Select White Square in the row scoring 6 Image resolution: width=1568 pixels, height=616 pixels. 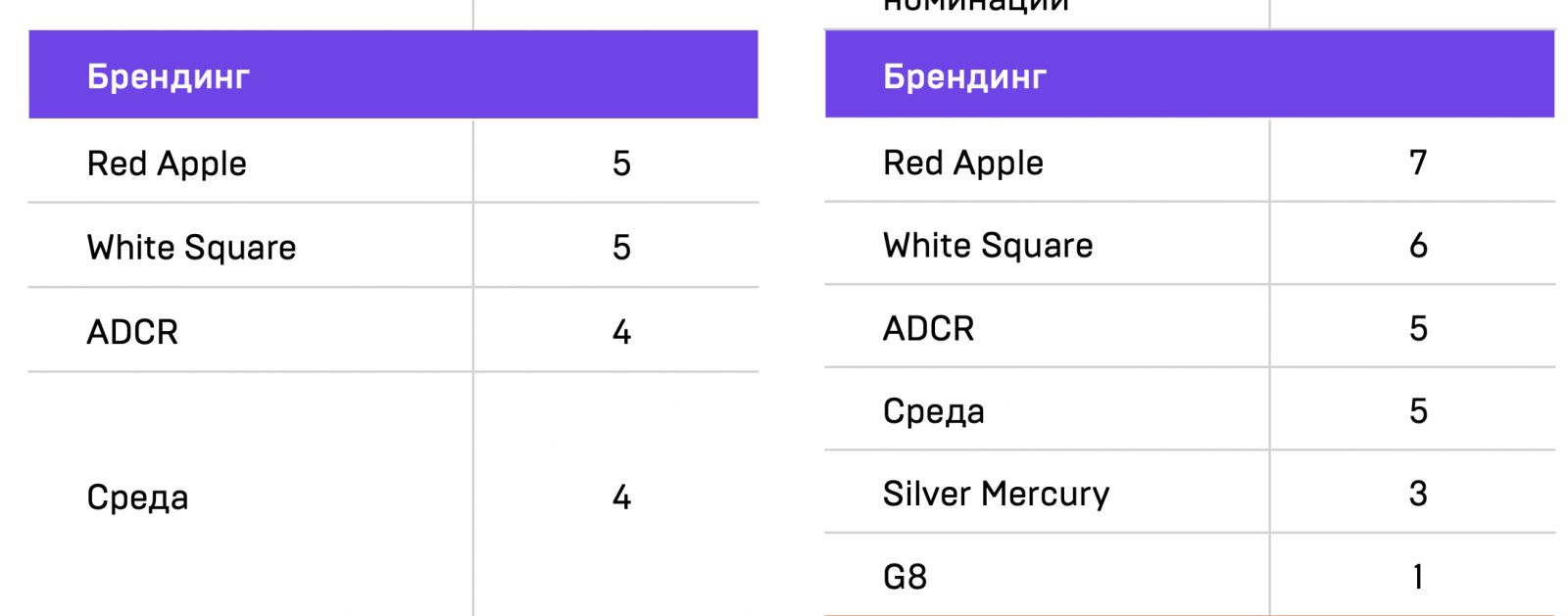pos(987,246)
